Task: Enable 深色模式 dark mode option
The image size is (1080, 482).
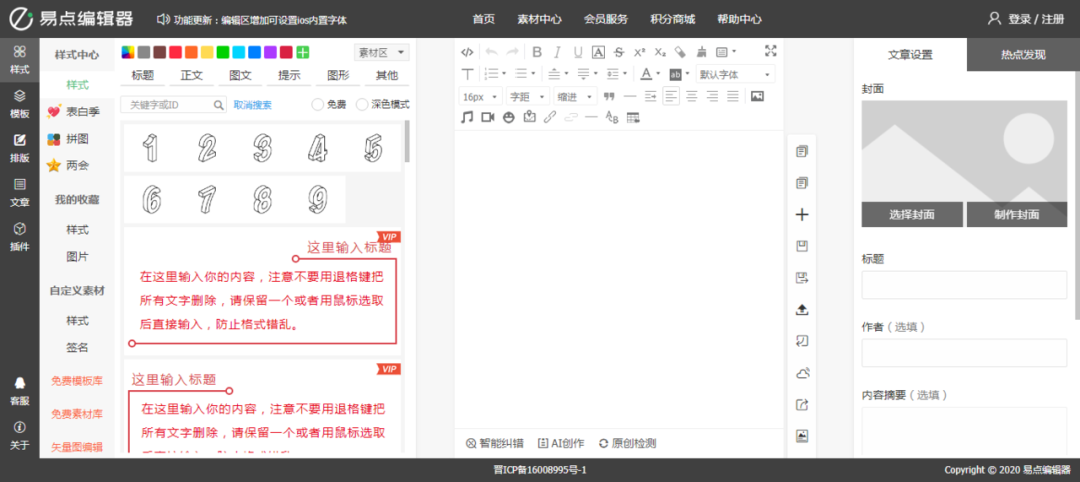Action: coord(362,105)
